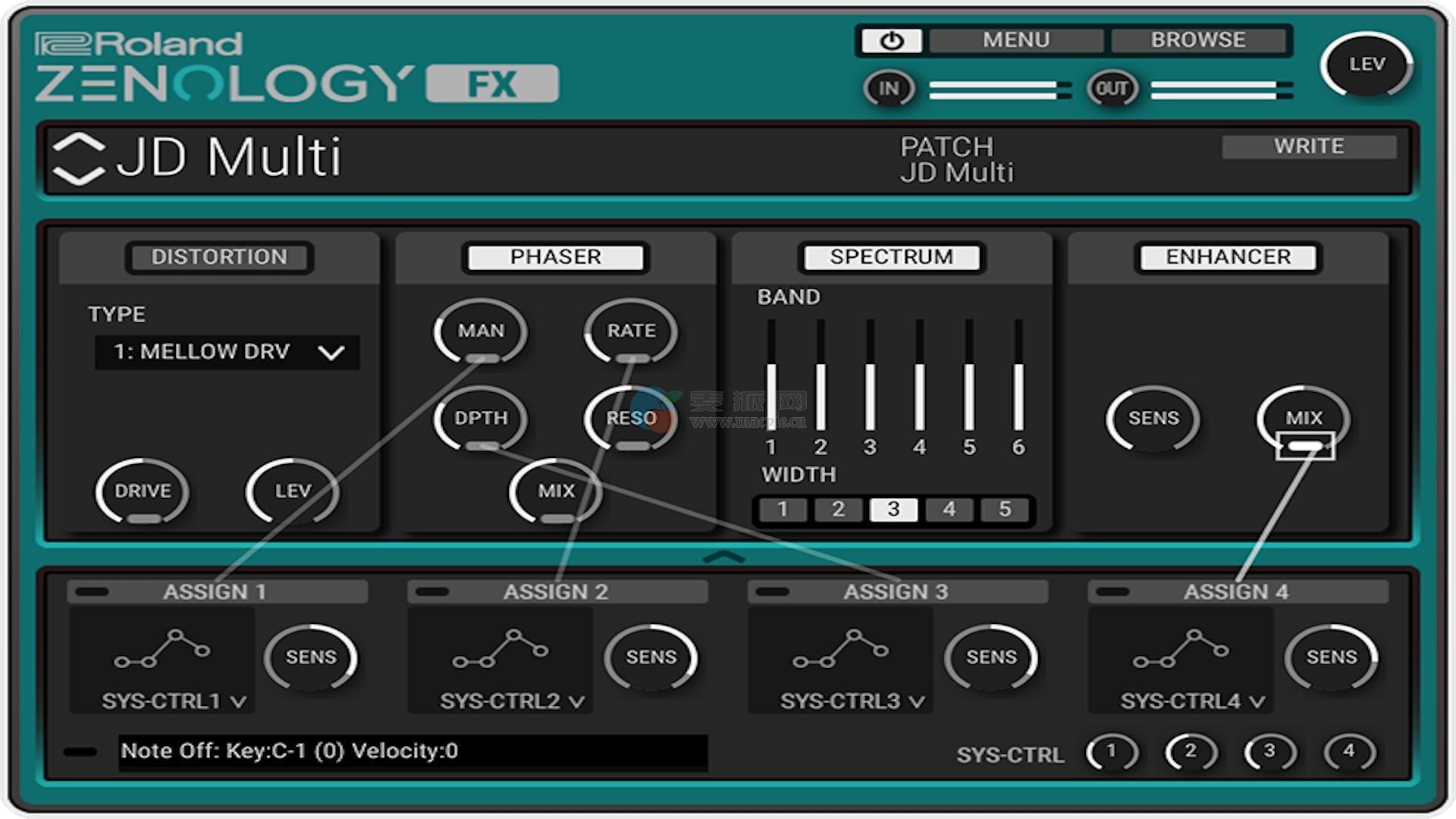Viewport: 1456px width, 819px height.
Task: Open the SYS-CTRL4 source dropdown
Action: point(1193,701)
